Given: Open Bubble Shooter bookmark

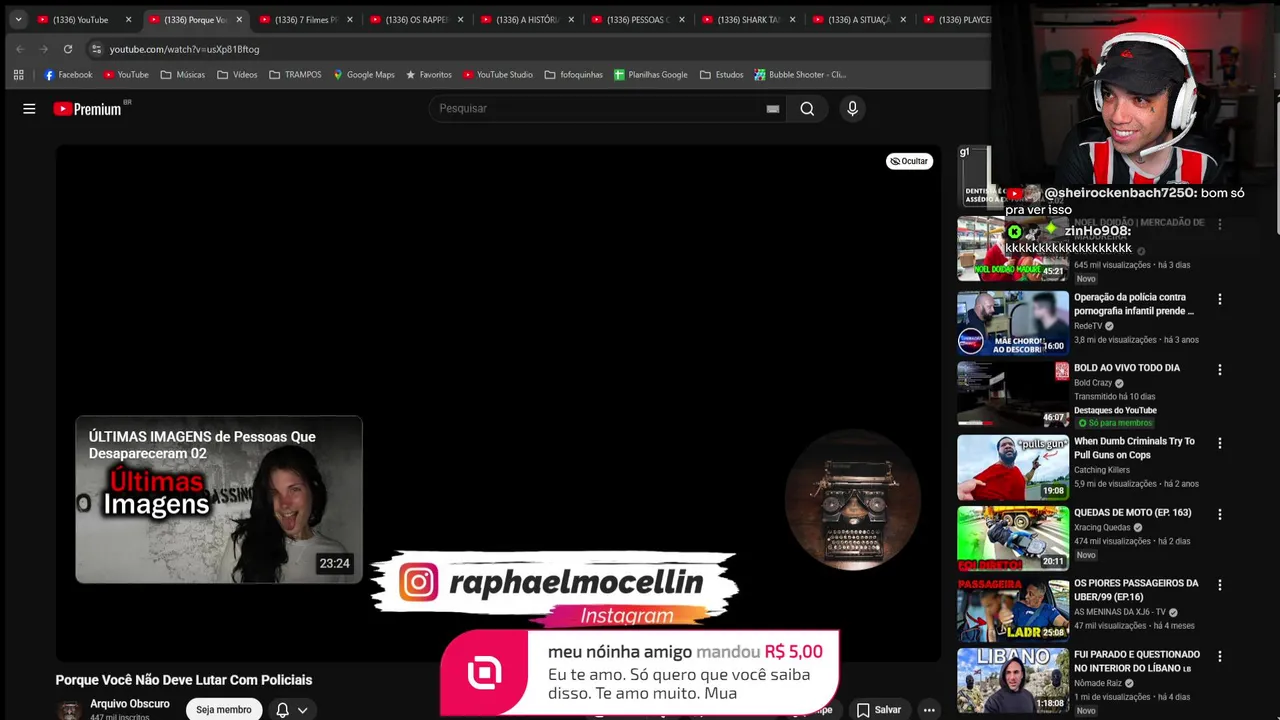Looking at the screenshot, I should pyautogui.click(x=800, y=75).
